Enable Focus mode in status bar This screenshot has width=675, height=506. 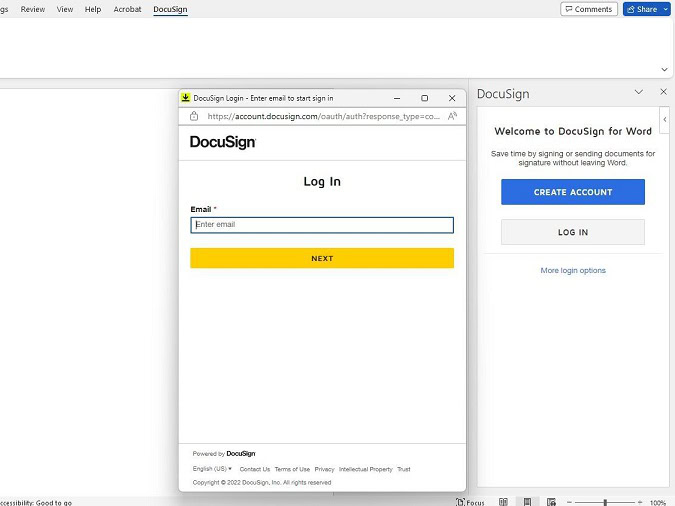[470, 502]
